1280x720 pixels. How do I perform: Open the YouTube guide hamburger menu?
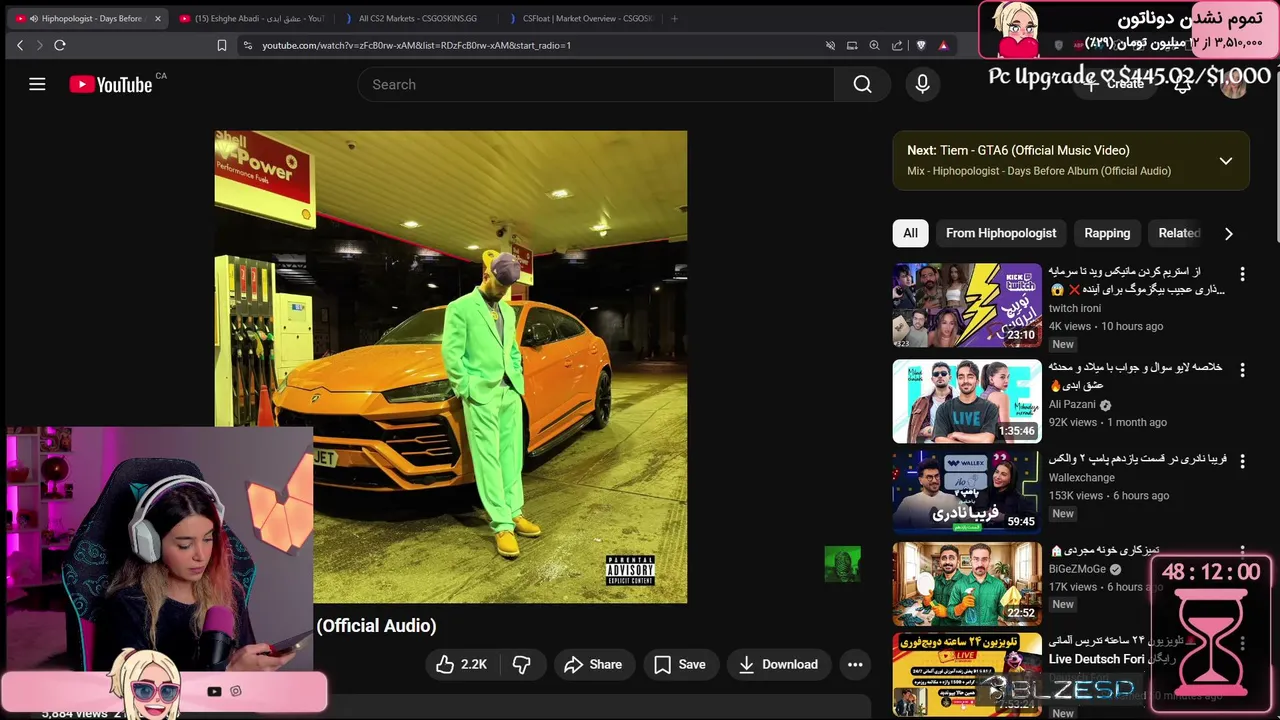[37, 85]
